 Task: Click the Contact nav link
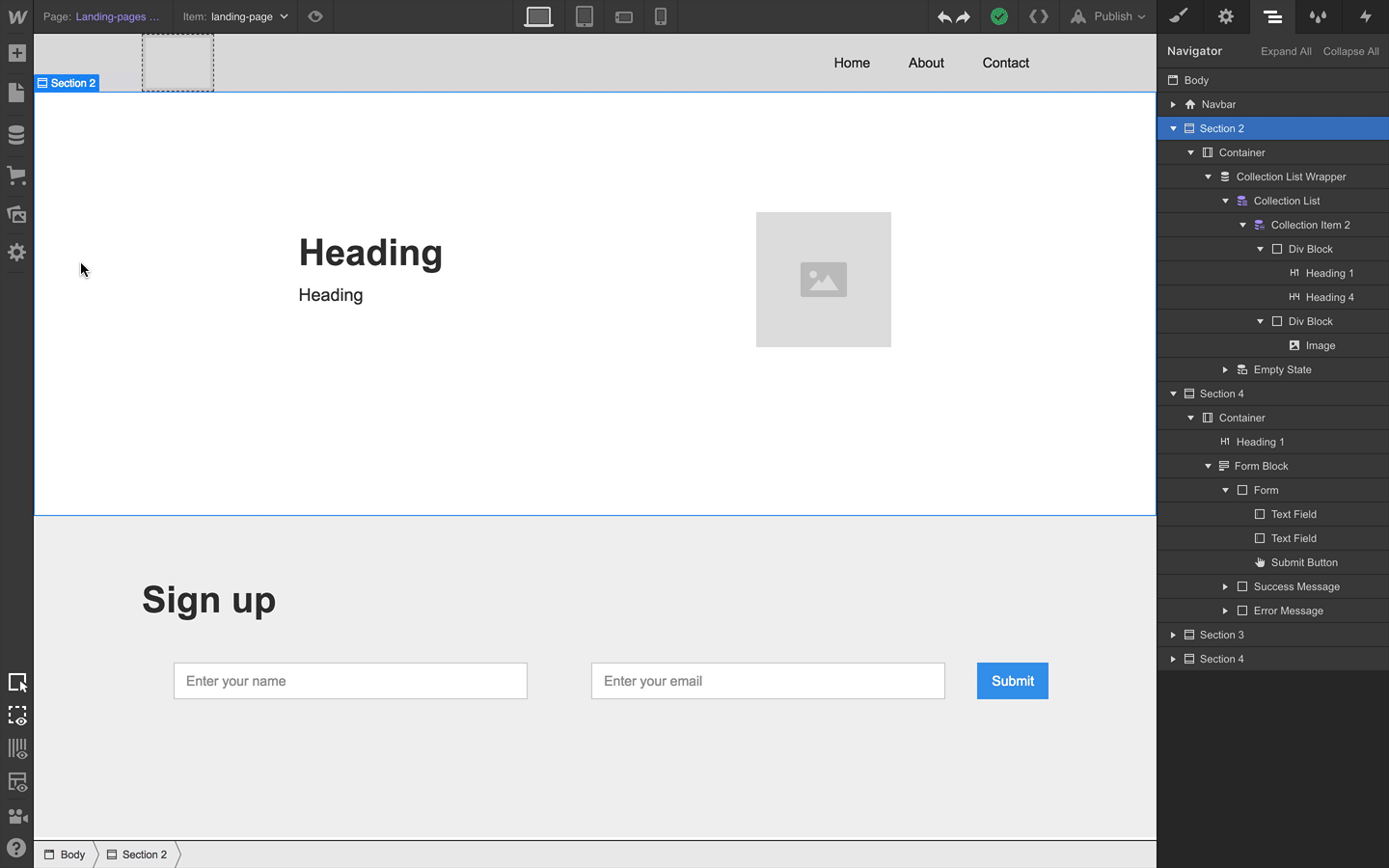click(x=1006, y=63)
